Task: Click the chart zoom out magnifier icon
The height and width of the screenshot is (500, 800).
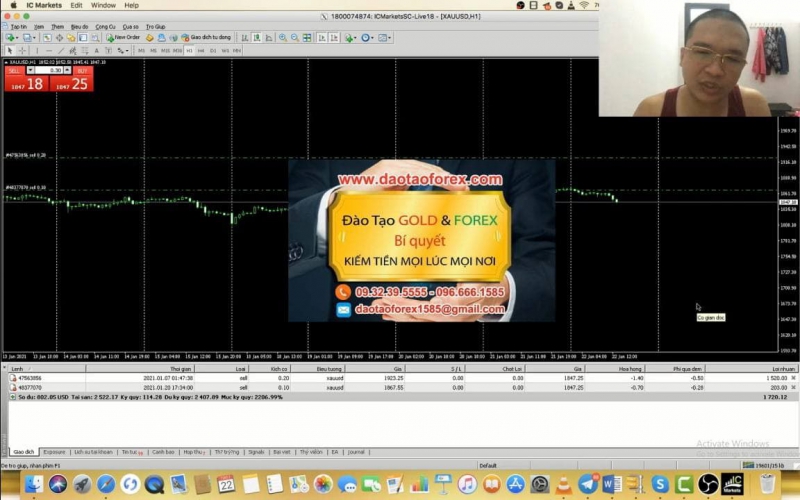Action: pos(295,38)
